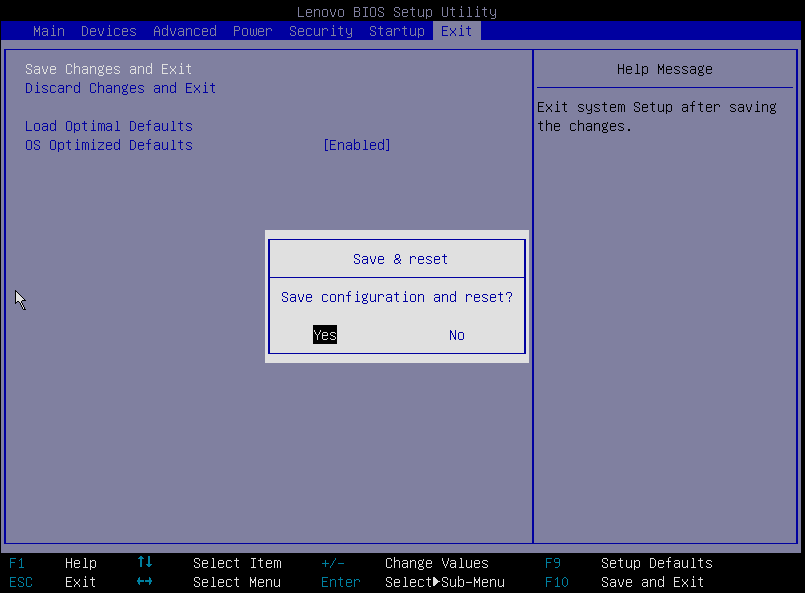Click the highlighted Exit tab

pos(457,31)
